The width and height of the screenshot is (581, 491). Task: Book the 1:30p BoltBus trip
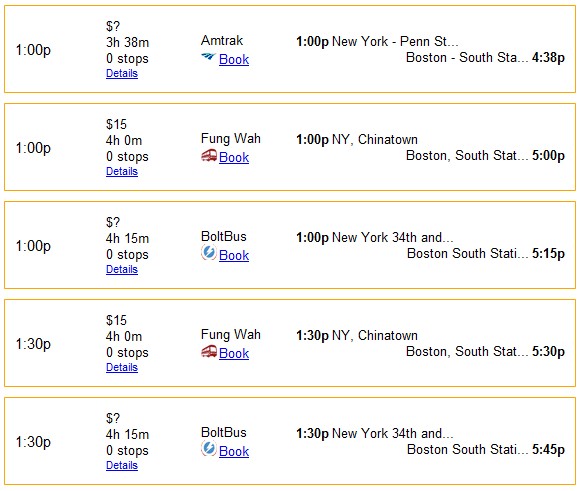[234, 451]
